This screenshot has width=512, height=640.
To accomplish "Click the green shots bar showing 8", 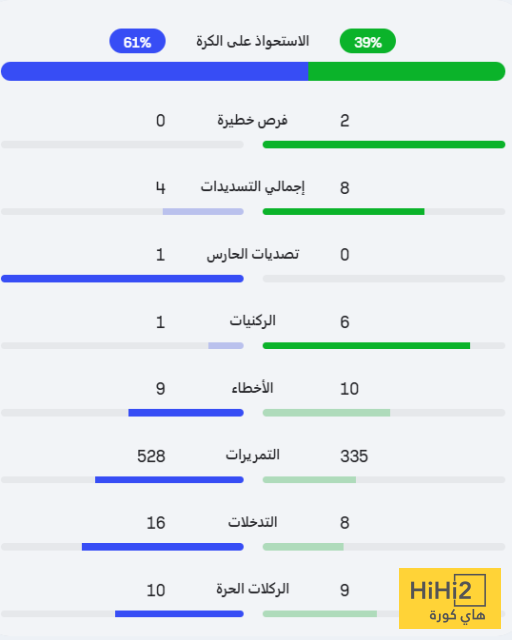I will tap(343, 211).
